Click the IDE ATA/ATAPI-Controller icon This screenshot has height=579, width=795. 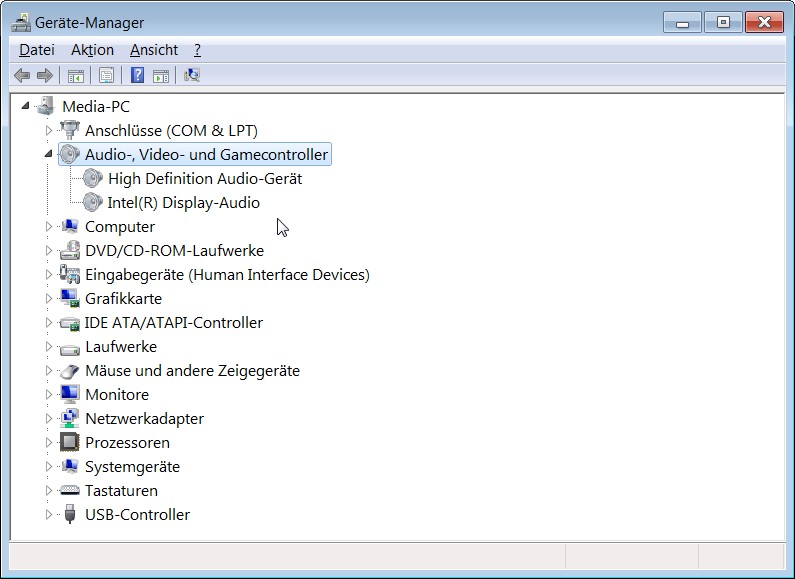[x=69, y=323]
